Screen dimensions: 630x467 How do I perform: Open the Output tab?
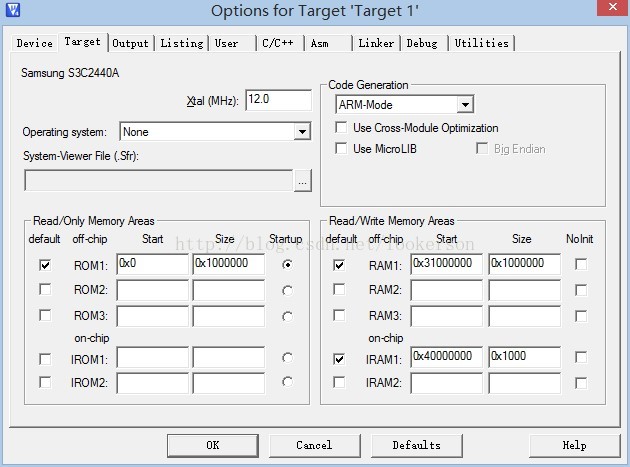pos(131,43)
